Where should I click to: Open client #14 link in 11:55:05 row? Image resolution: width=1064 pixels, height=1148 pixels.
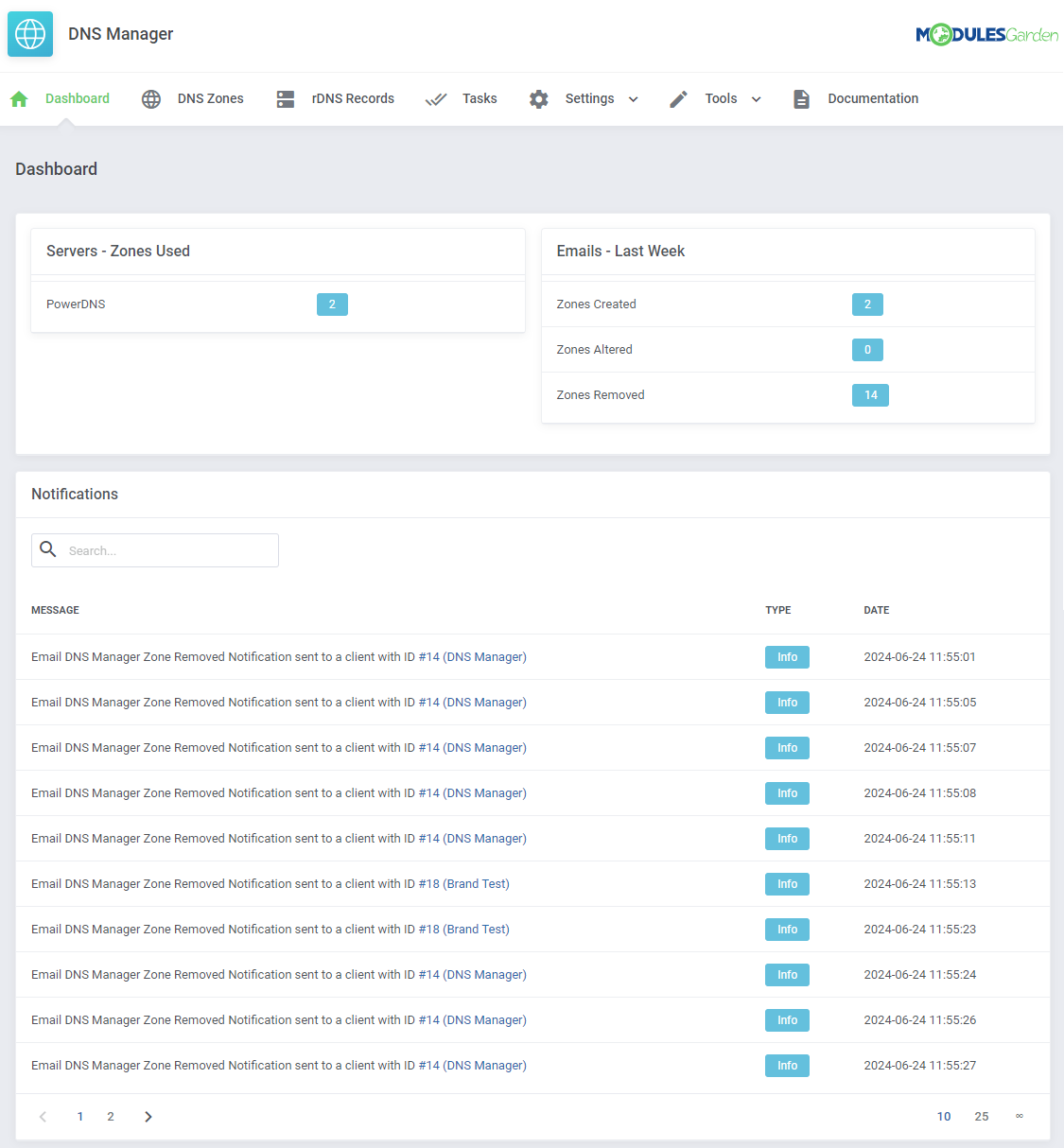(472, 703)
